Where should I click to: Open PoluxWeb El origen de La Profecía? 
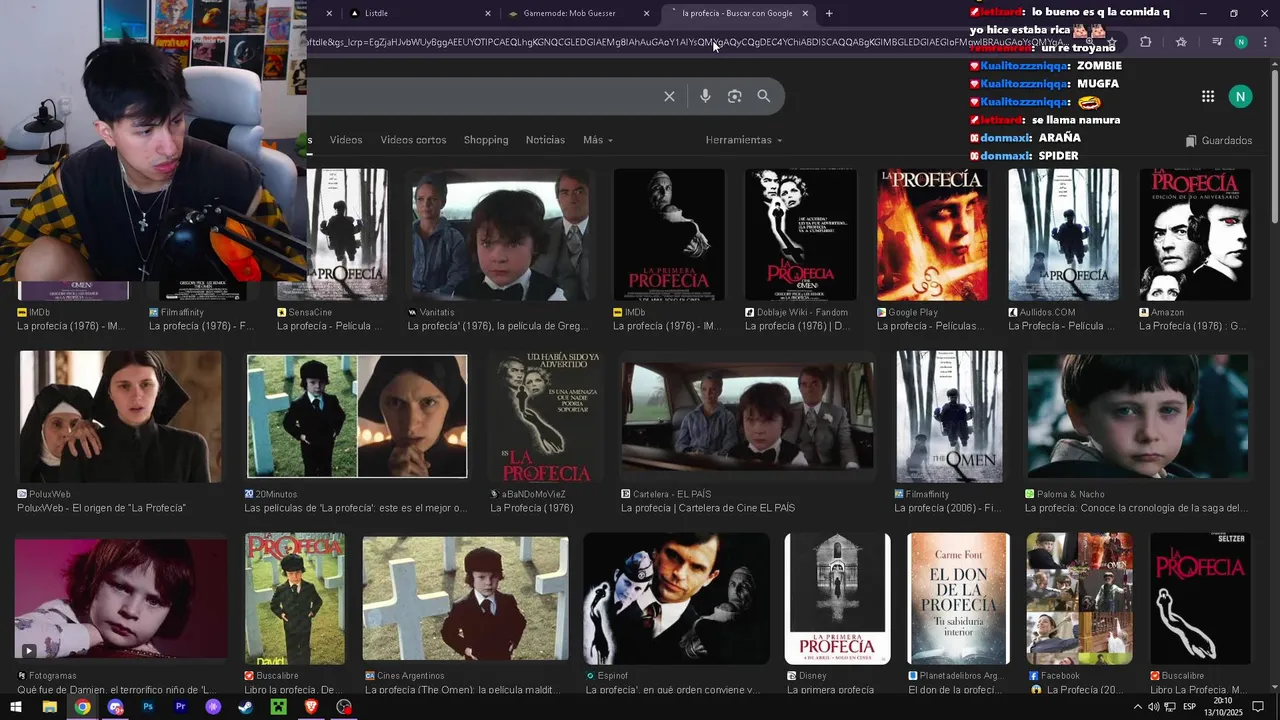pos(101,508)
